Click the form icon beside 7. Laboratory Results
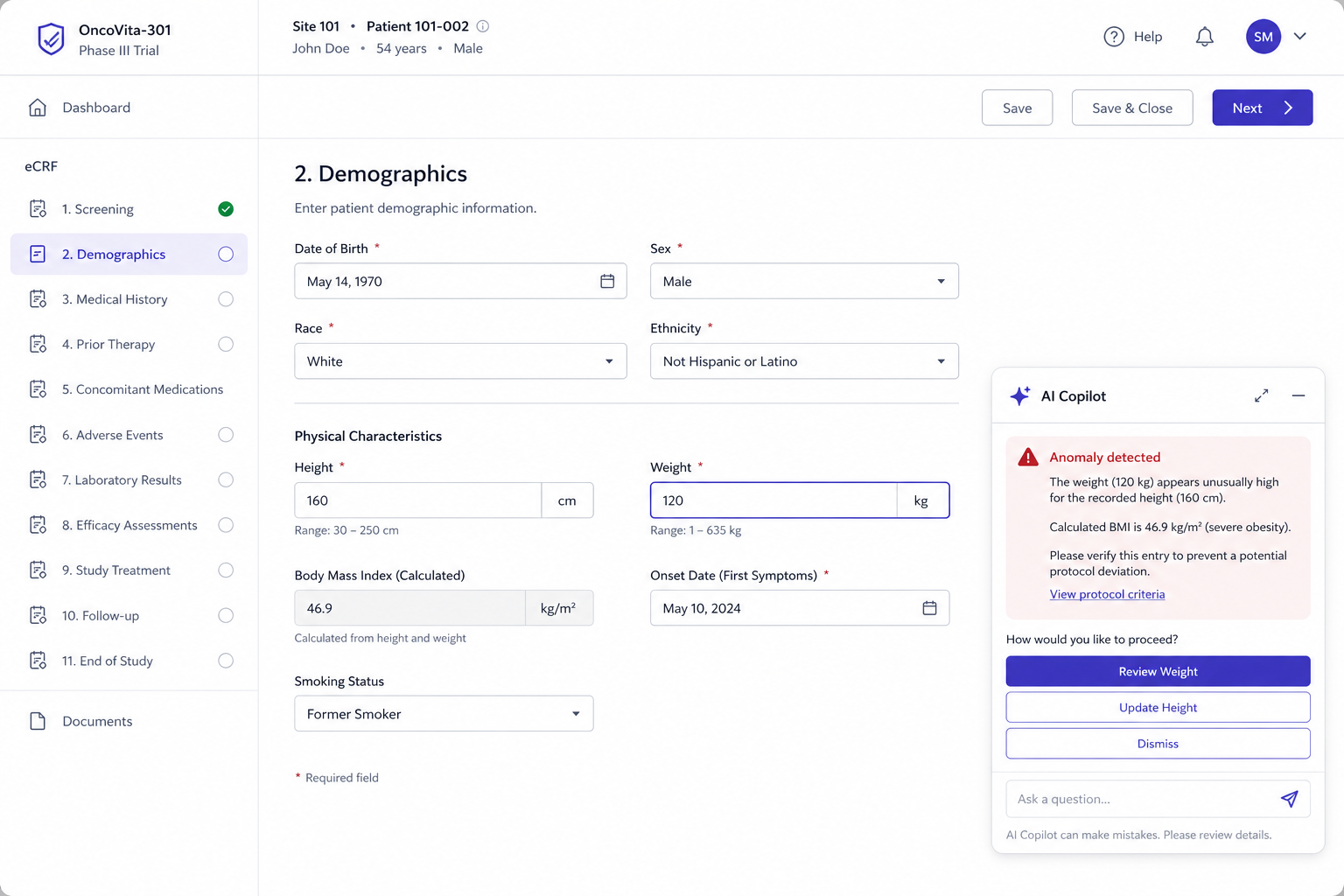1344x896 pixels. (38, 480)
